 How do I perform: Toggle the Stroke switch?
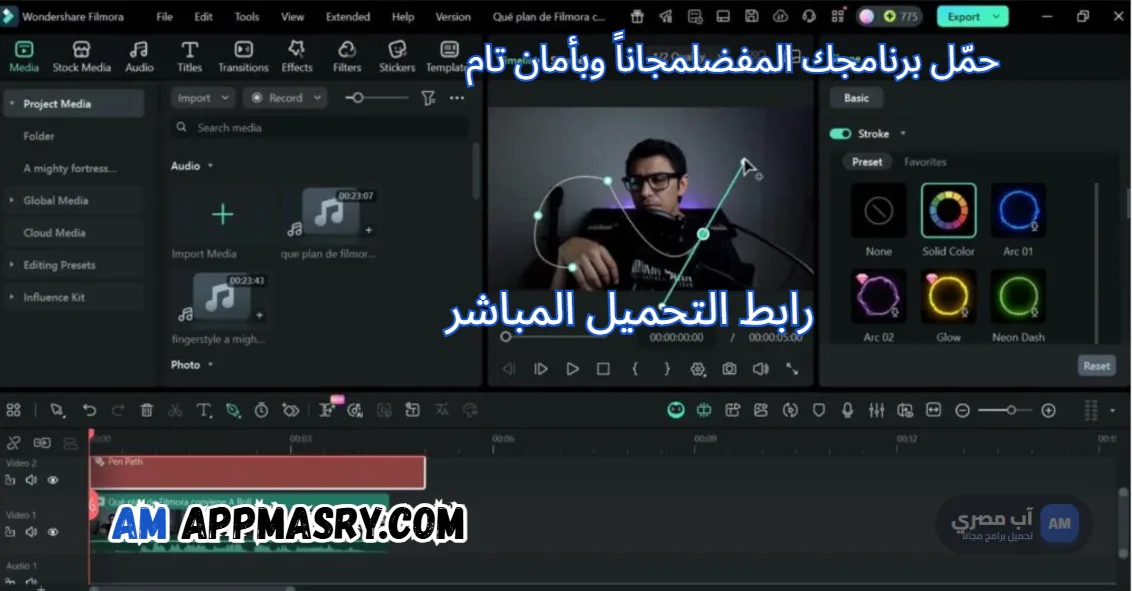pyautogui.click(x=840, y=133)
